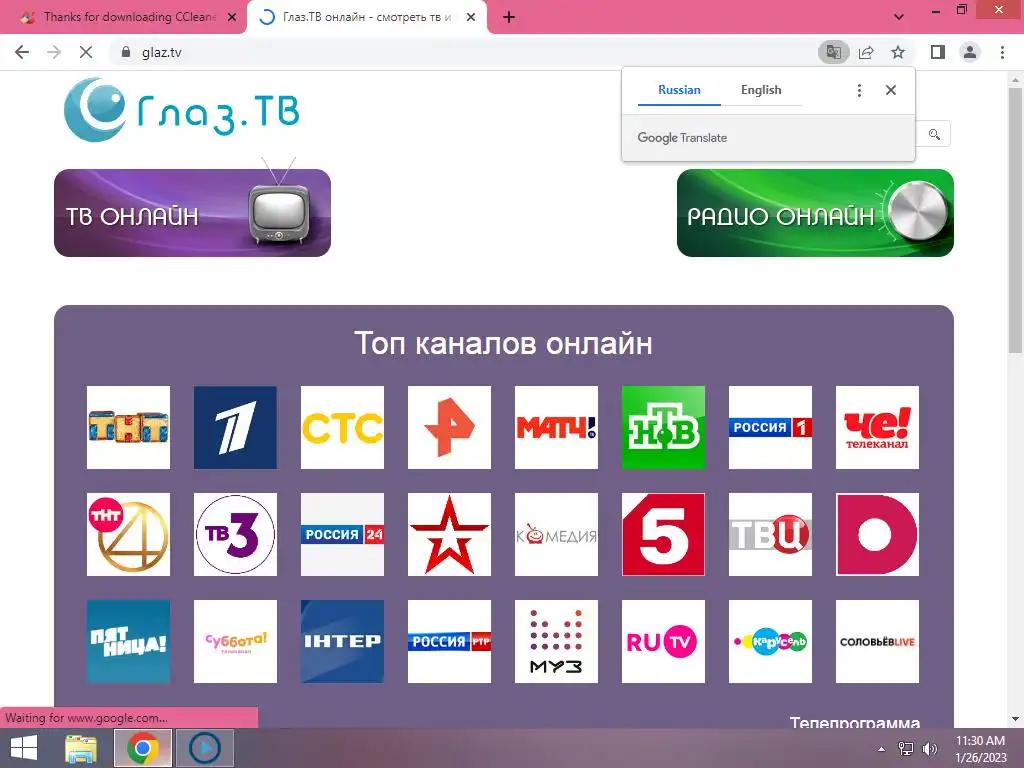1024x768 pixels.
Task: Bookmark this page with the star icon
Action: click(x=898, y=52)
